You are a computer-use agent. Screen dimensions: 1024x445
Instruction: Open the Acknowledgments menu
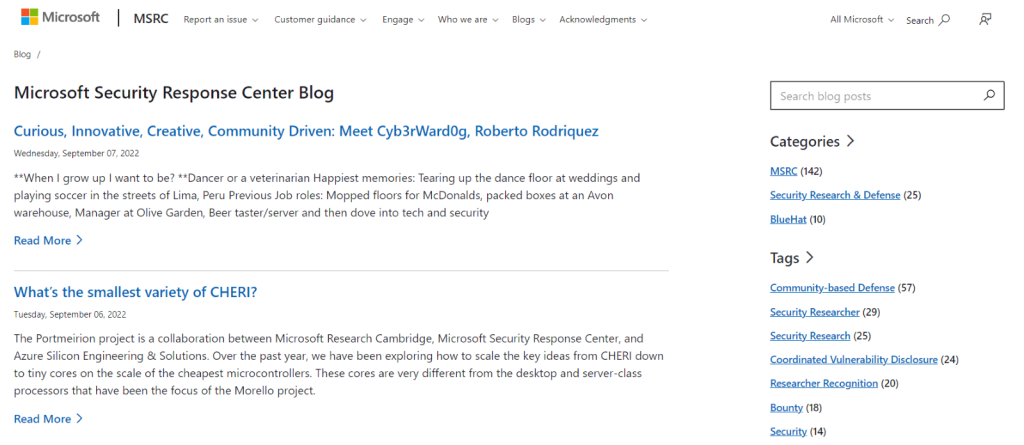click(x=603, y=20)
